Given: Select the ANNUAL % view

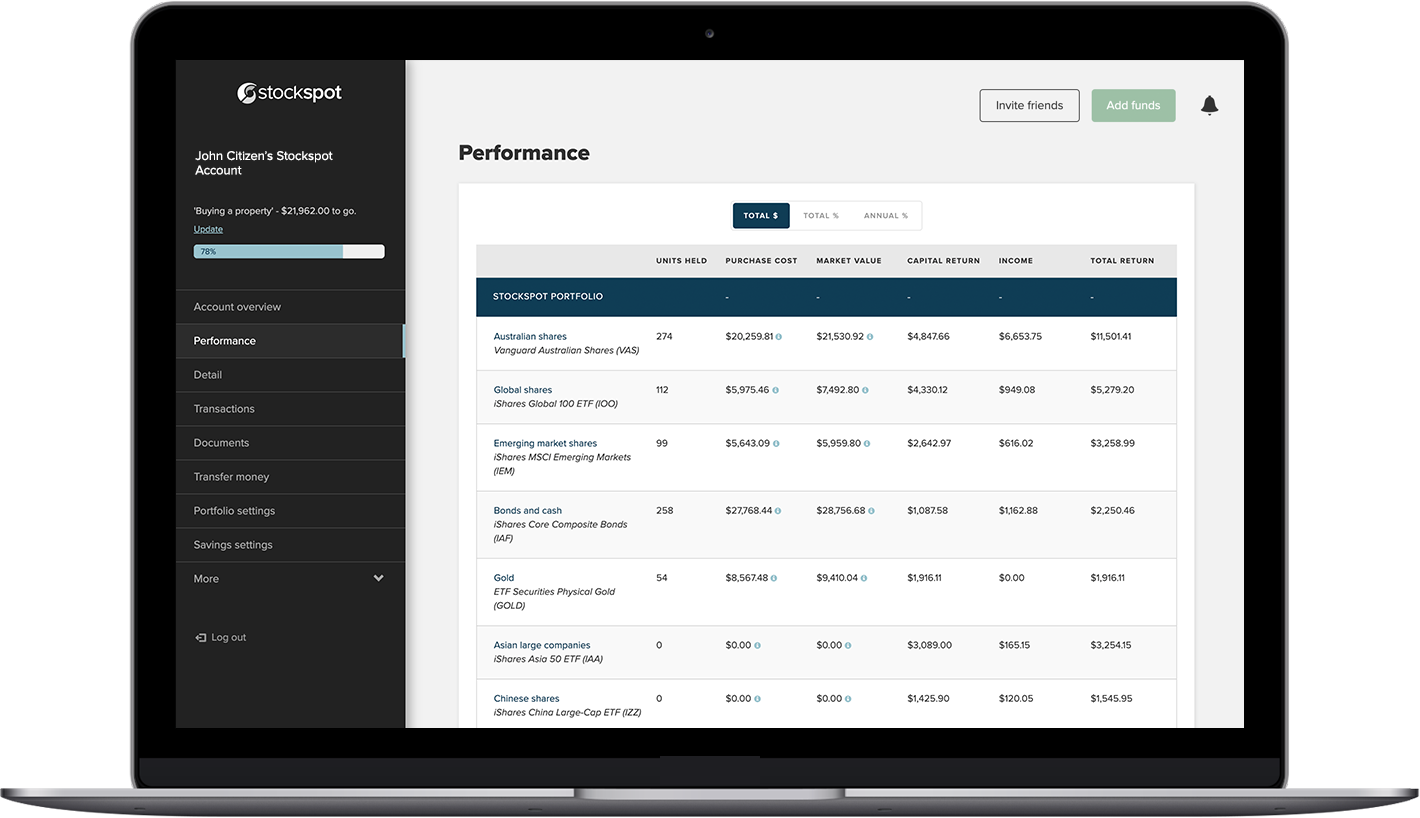Looking at the screenshot, I should 886,215.
